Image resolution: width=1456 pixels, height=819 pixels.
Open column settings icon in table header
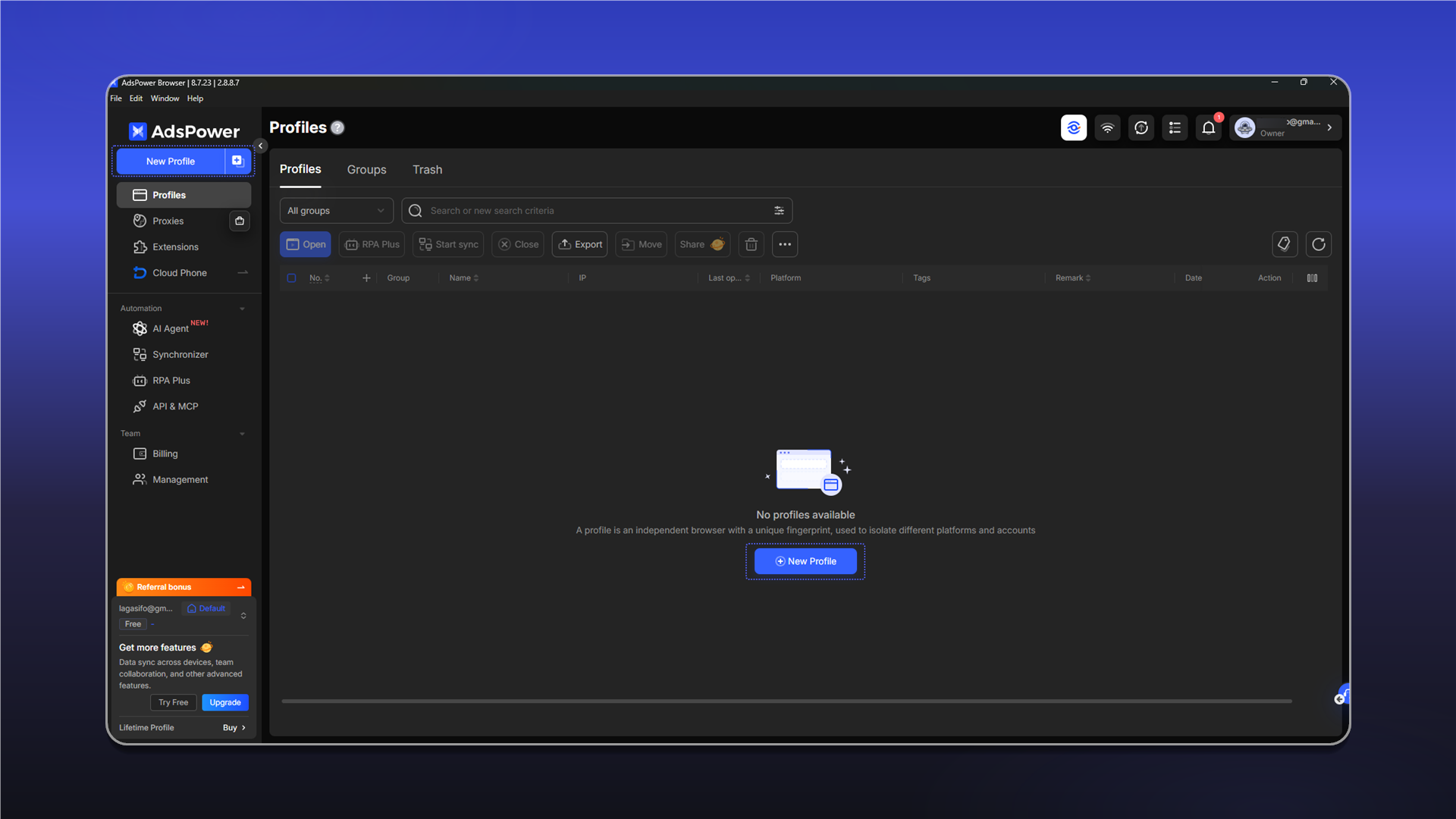point(1312,278)
